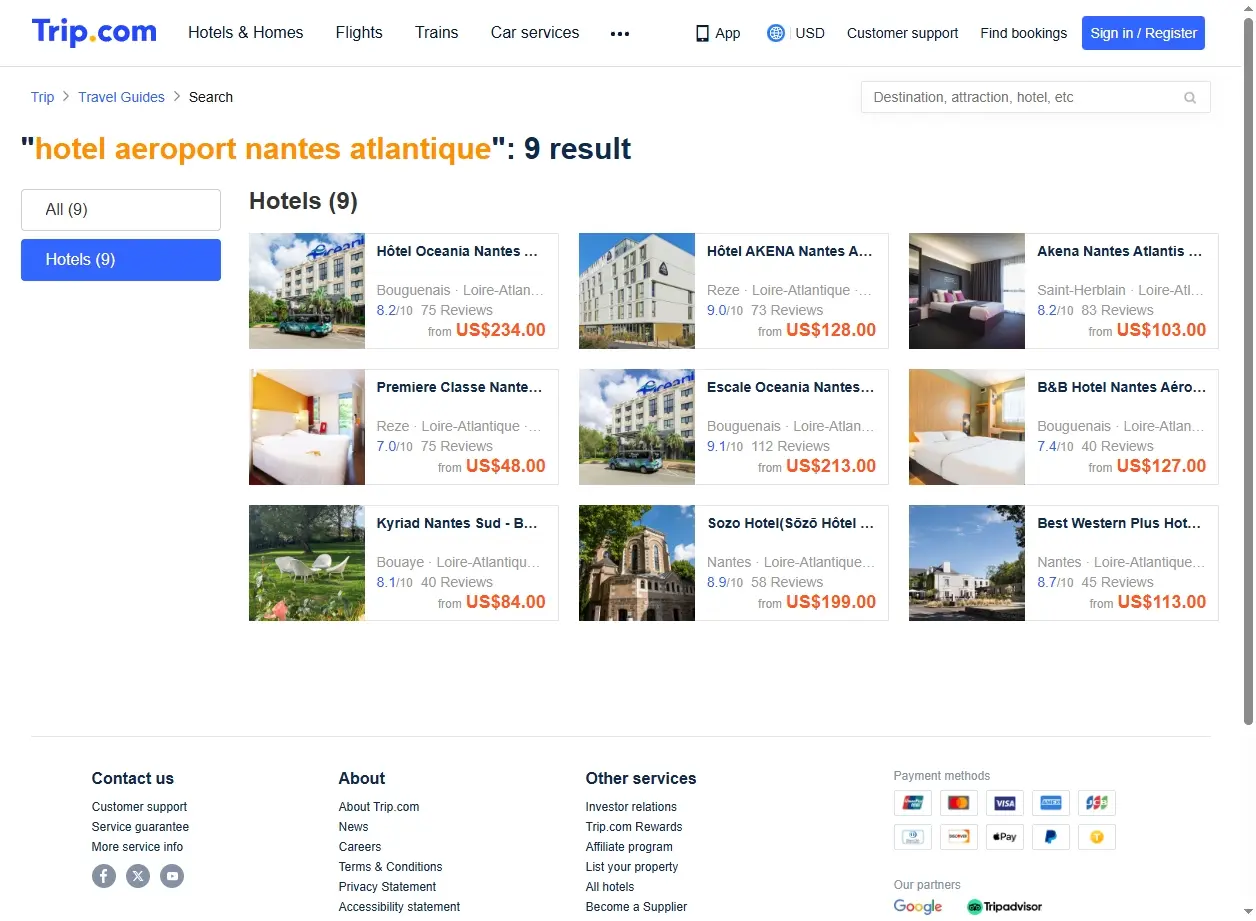Click the Diners Club payment icon

coord(912,837)
